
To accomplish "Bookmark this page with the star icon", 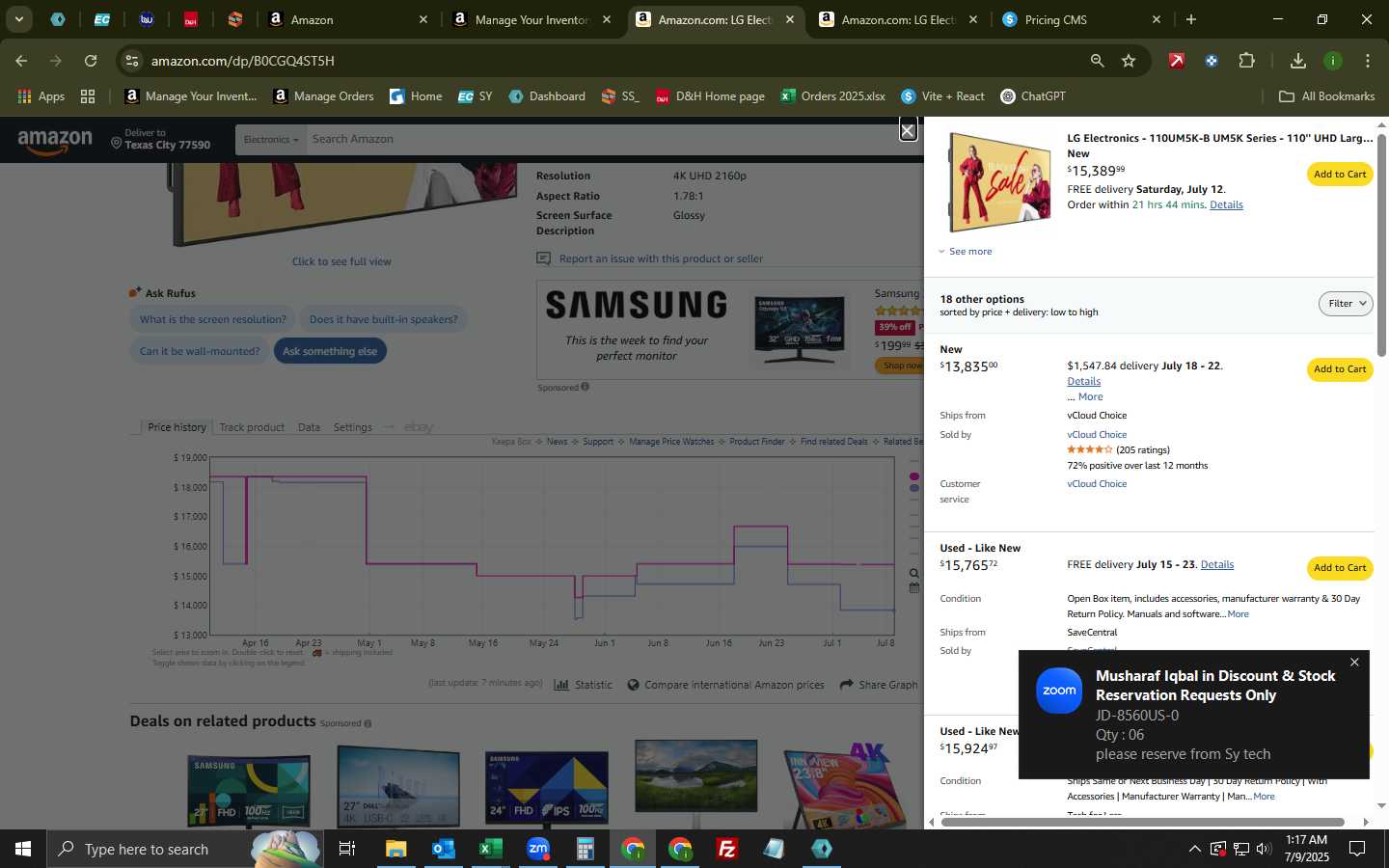I will click(x=1129, y=61).
